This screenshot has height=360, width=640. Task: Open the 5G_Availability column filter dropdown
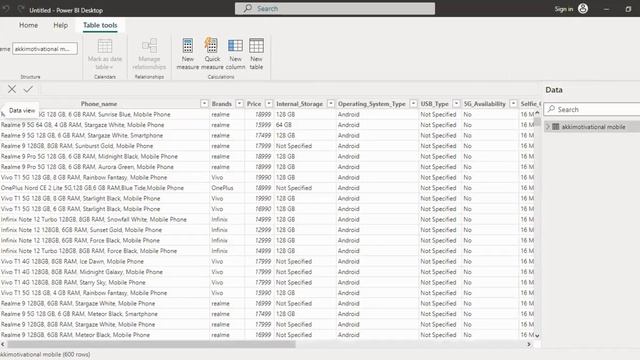513,104
